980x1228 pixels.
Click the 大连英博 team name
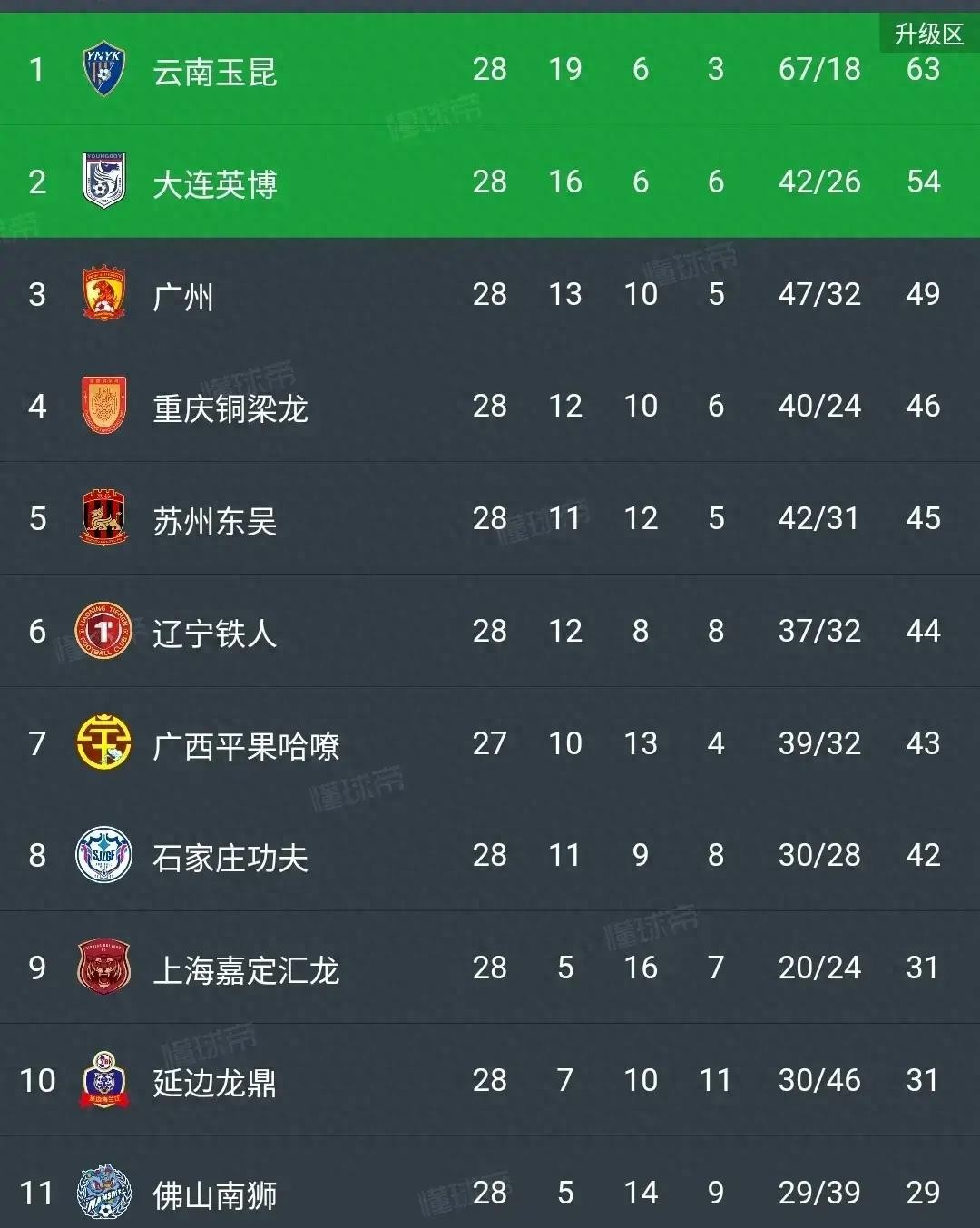[x=214, y=184]
